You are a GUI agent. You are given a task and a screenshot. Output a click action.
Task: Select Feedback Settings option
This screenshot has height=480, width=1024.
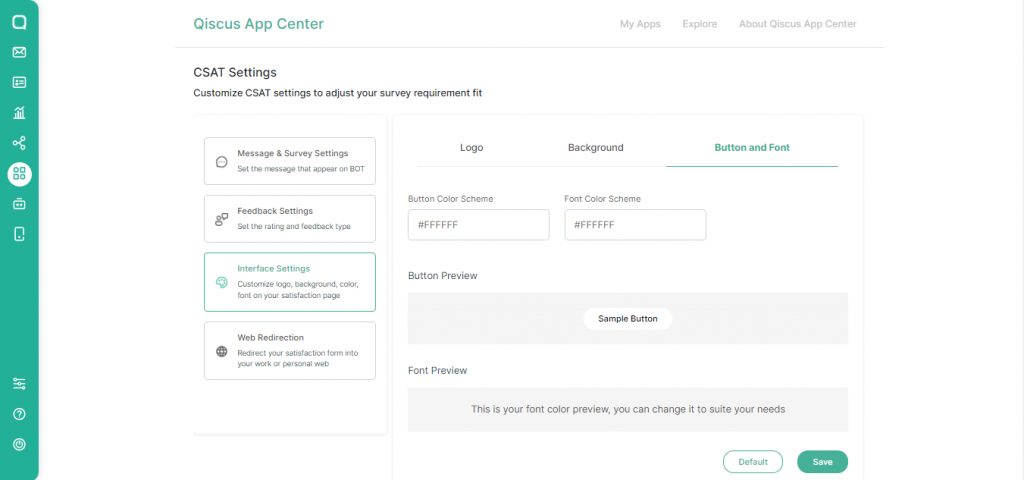click(290, 218)
